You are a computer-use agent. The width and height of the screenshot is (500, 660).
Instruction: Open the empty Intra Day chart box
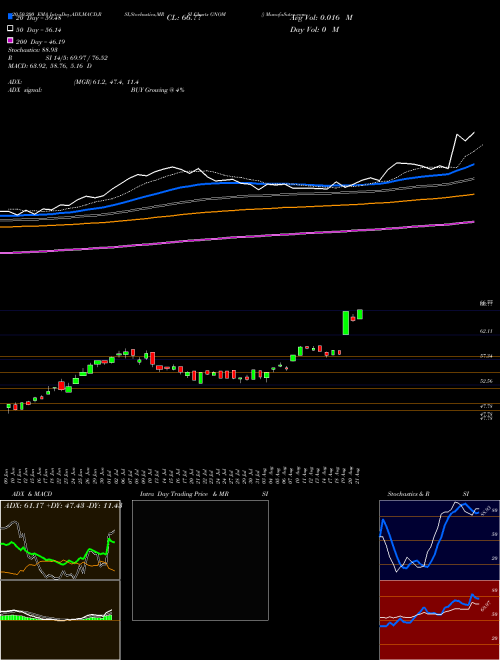[x=200, y=560]
